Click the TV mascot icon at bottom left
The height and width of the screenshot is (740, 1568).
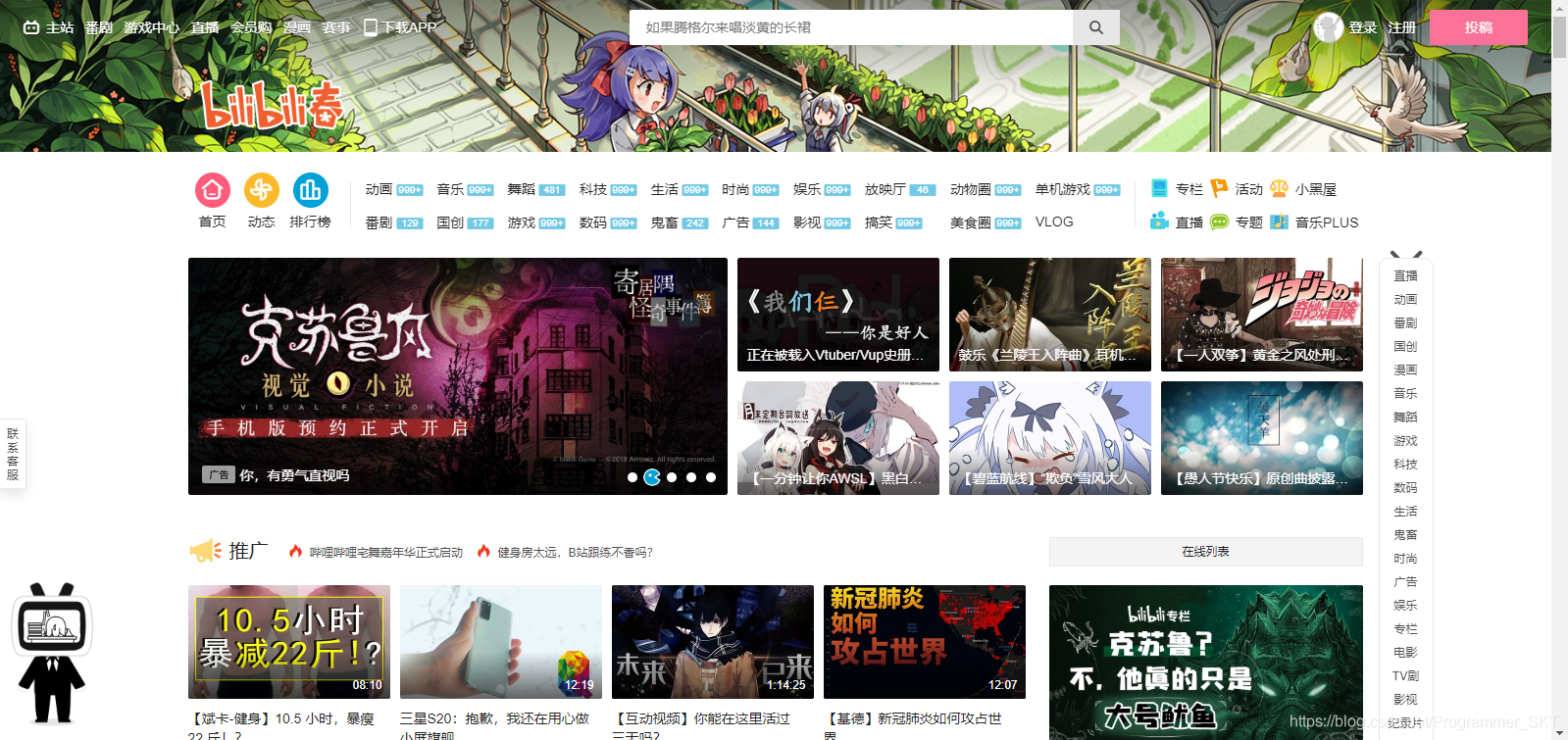click(x=52, y=652)
